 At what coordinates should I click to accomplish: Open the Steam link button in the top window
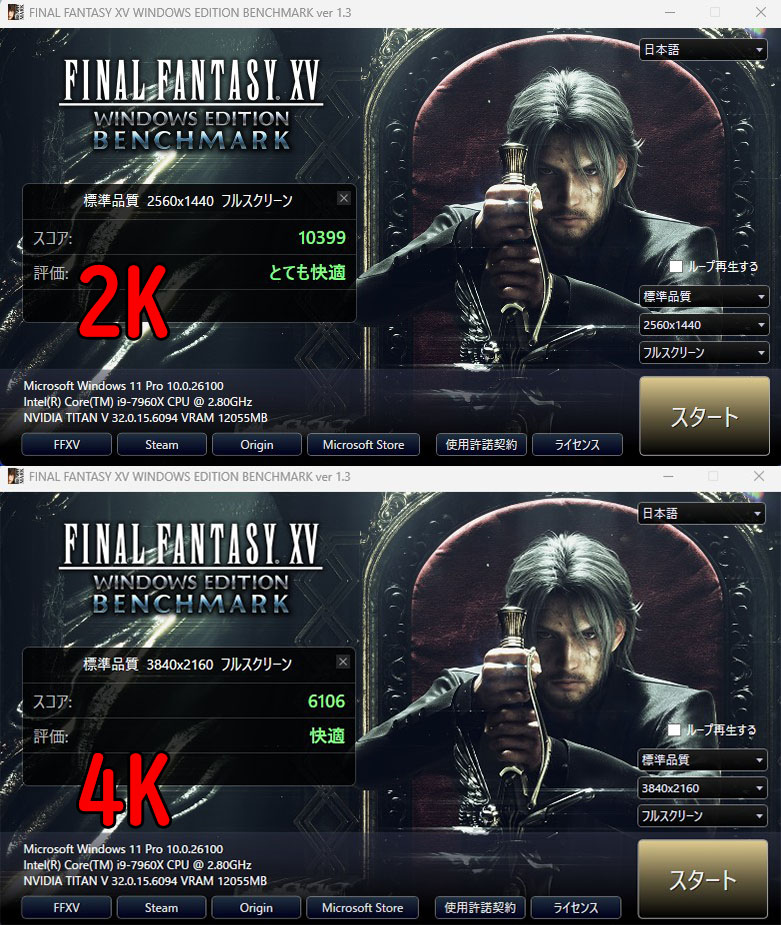coord(162,445)
